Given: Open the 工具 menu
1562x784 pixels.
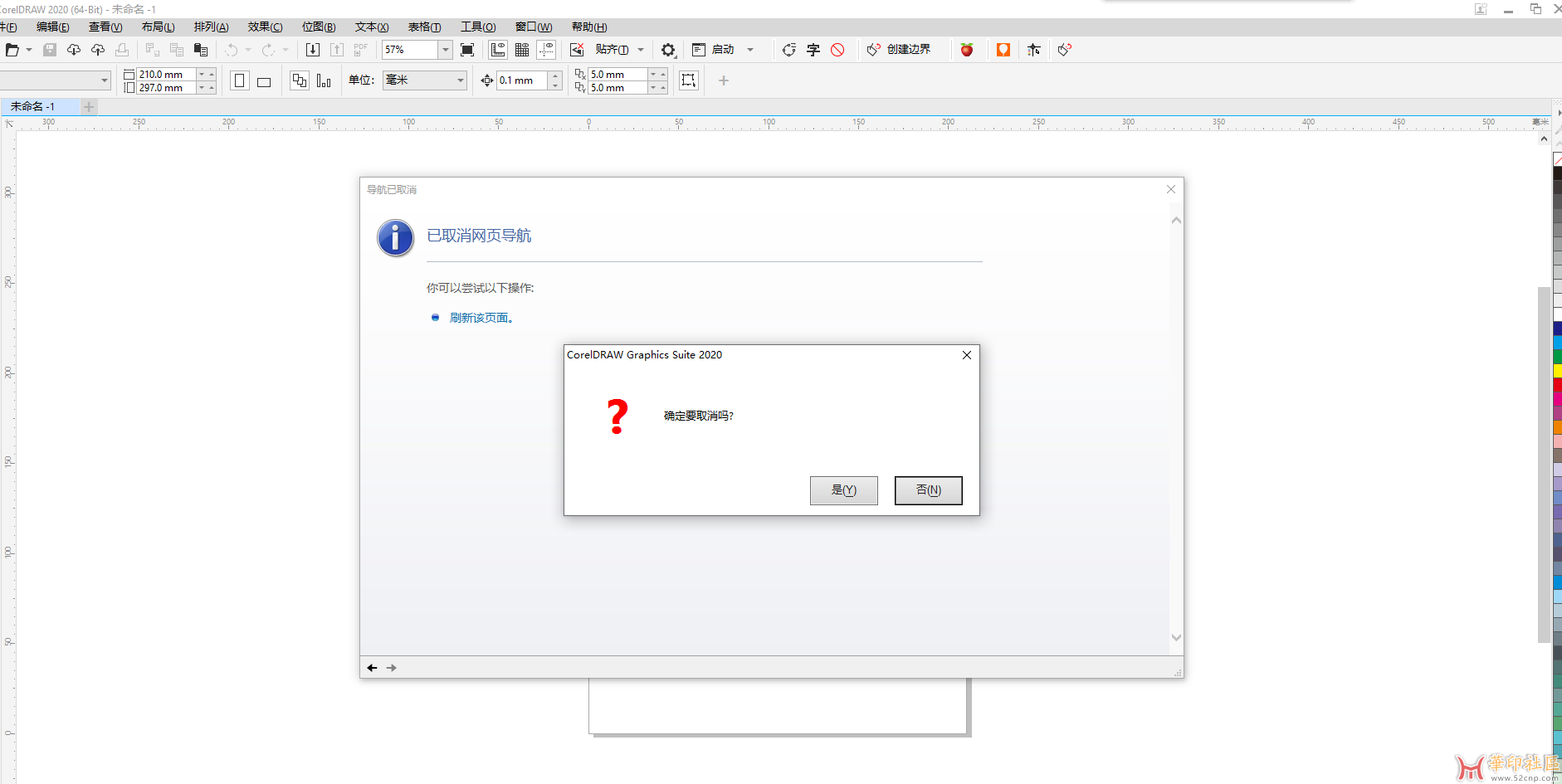Looking at the screenshot, I should click(x=478, y=27).
